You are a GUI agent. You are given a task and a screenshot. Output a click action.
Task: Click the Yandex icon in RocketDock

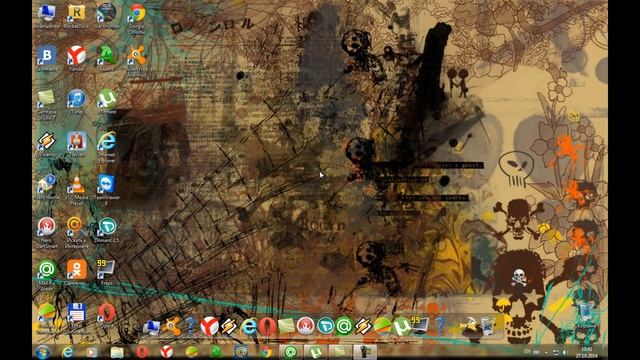pyautogui.click(x=209, y=327)
